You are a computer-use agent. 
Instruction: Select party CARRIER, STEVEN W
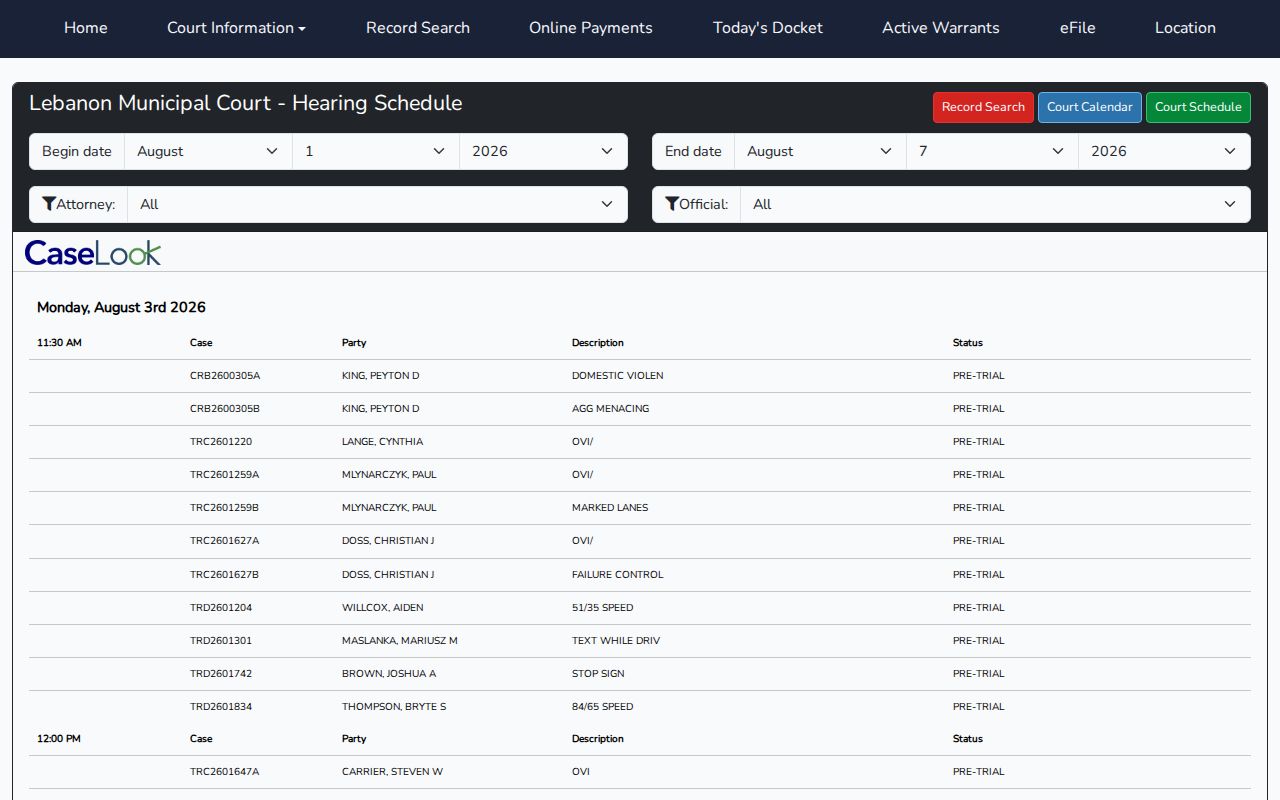(x=392, y=772)
